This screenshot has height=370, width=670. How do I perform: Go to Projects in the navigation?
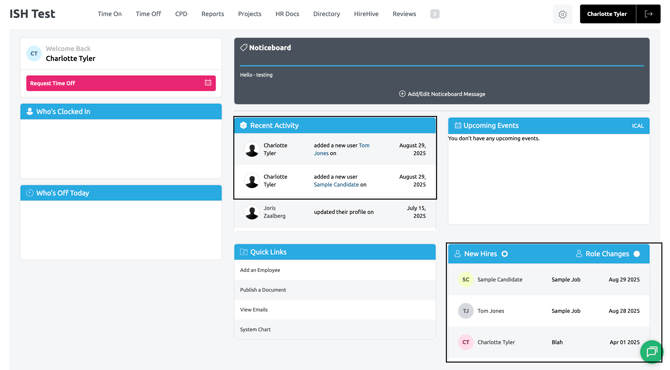[x=250, y=14]
